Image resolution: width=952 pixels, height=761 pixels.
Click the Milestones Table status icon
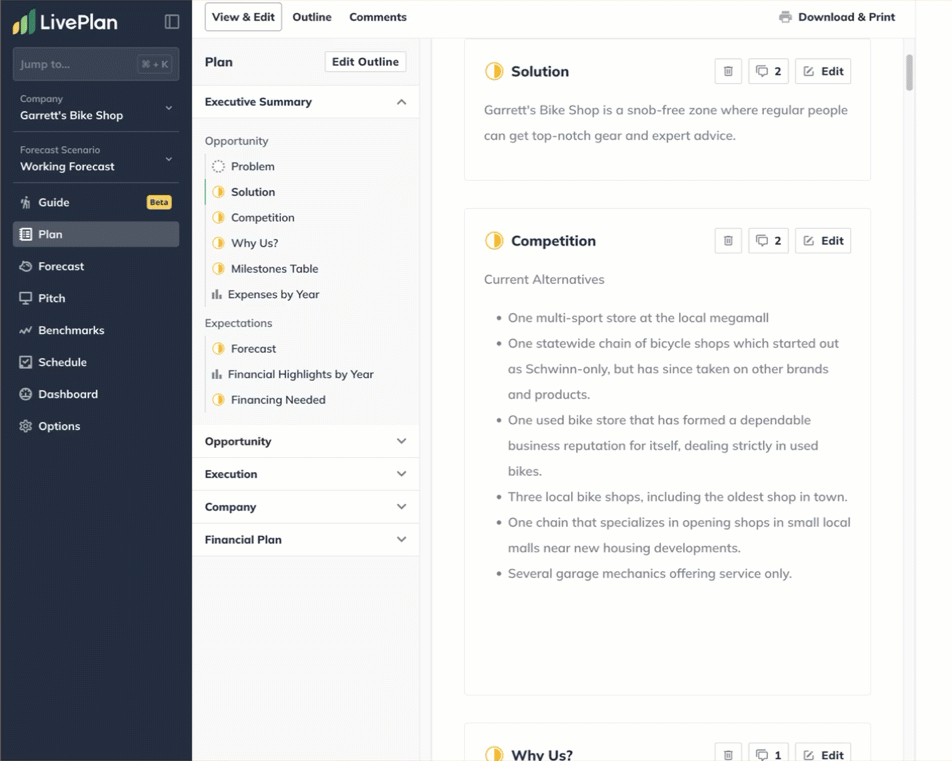click(219, 268)
